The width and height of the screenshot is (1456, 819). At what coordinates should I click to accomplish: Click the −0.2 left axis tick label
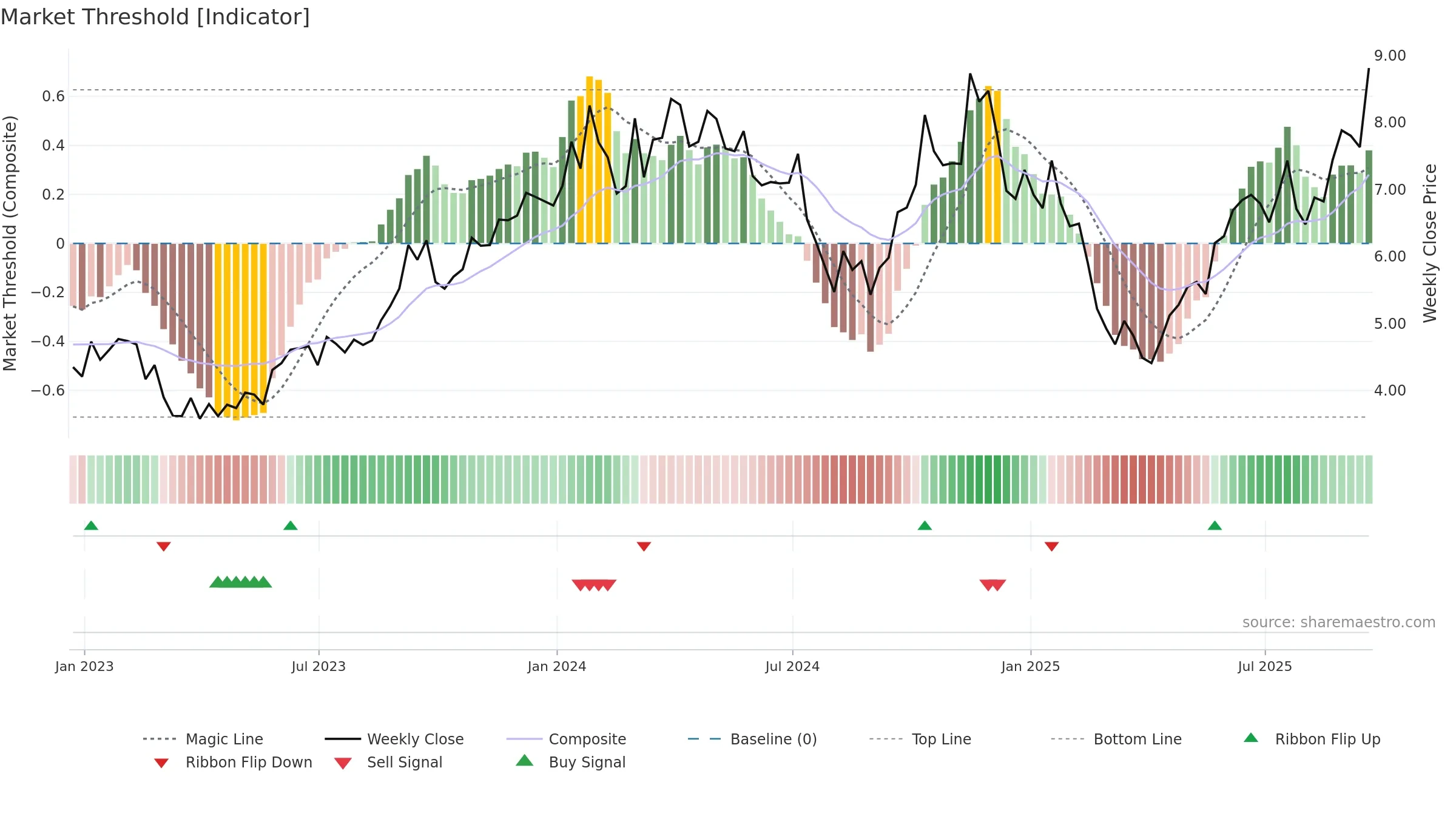click(48, 292)
